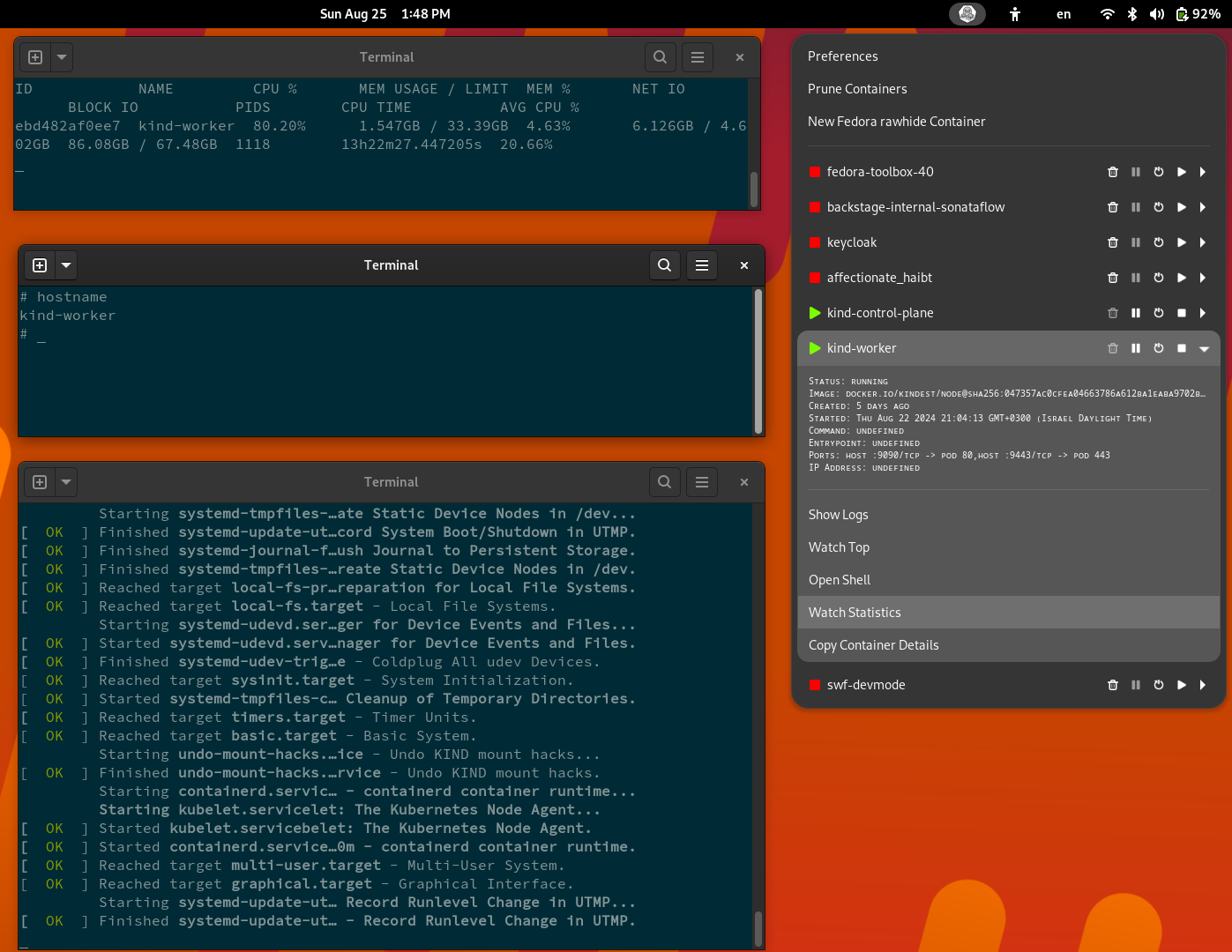
Task: Open new tab in stats Terminal window
Action: (x=35, y=57)
